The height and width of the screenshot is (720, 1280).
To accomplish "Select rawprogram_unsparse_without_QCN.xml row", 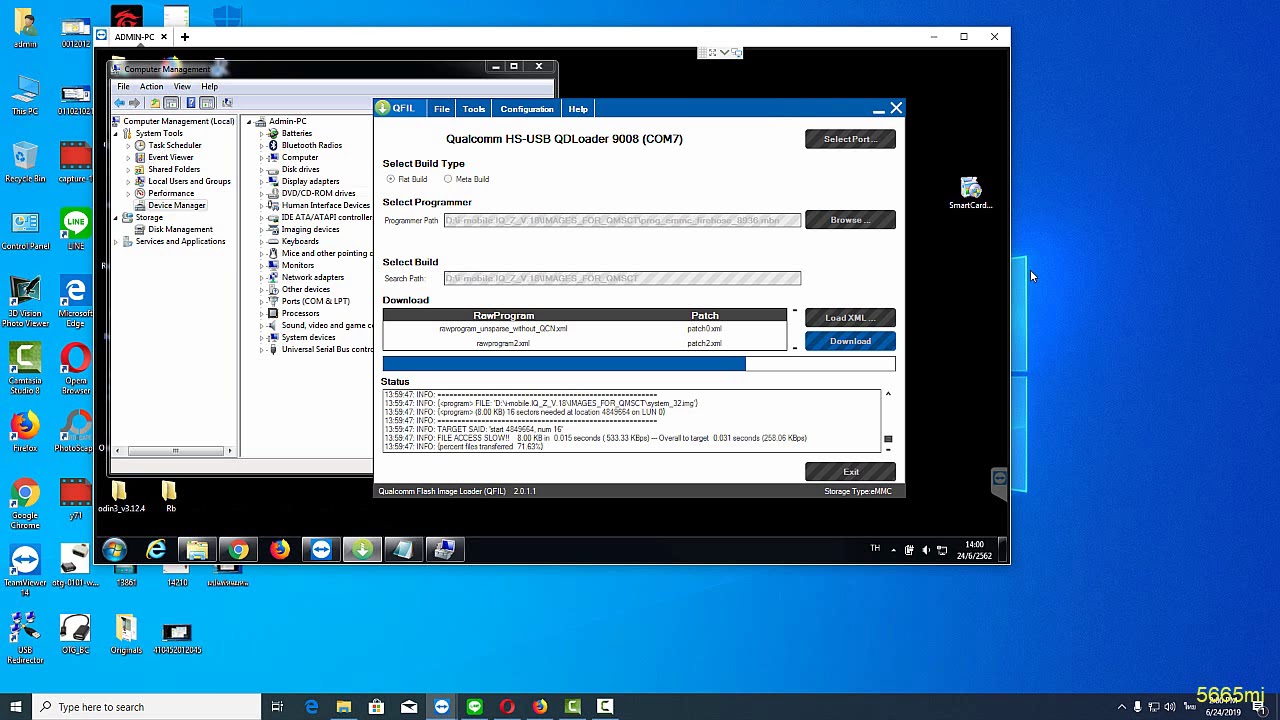I will coord(585,329).
